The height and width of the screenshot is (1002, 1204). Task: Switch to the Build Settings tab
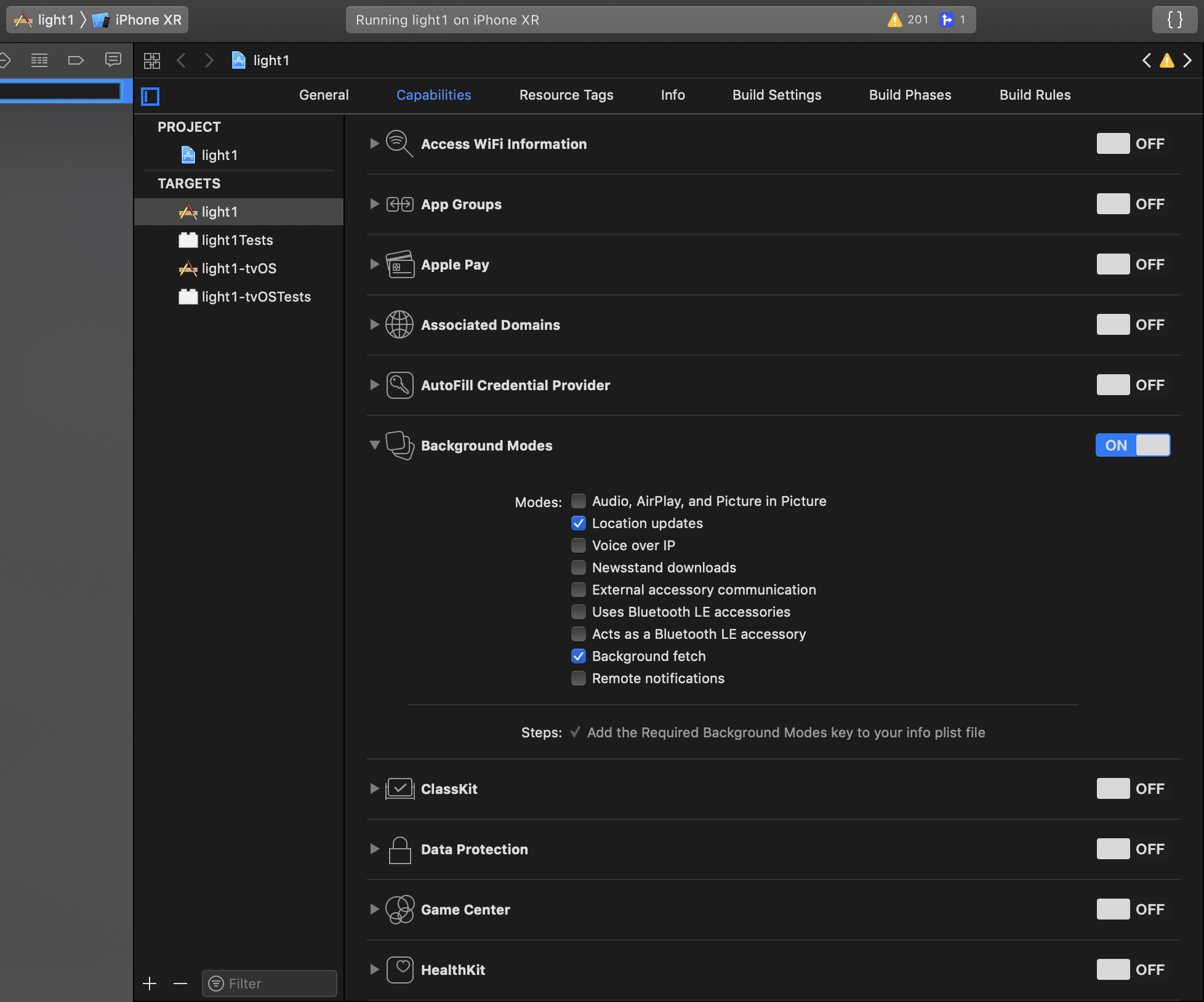pyautogui.click(x=777, y=95)
